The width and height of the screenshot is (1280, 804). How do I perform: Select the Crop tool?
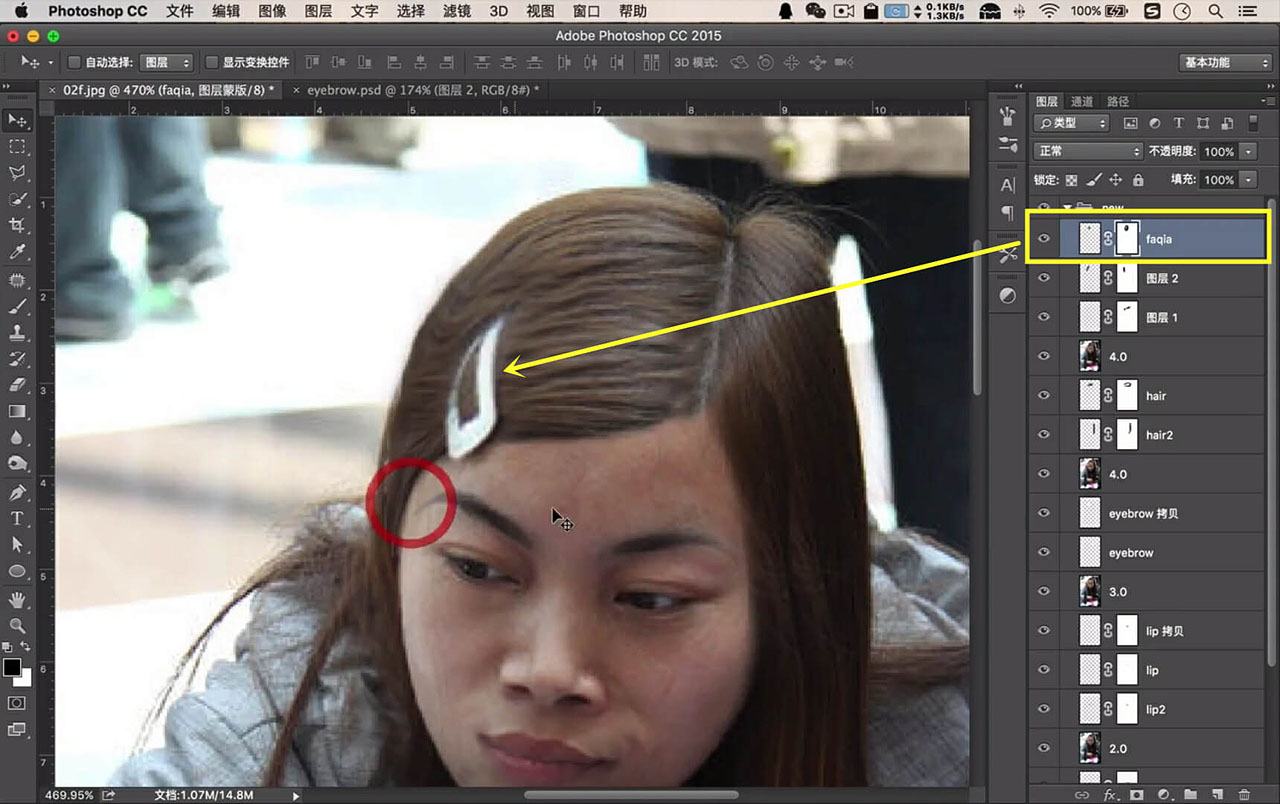click(17, 225)
